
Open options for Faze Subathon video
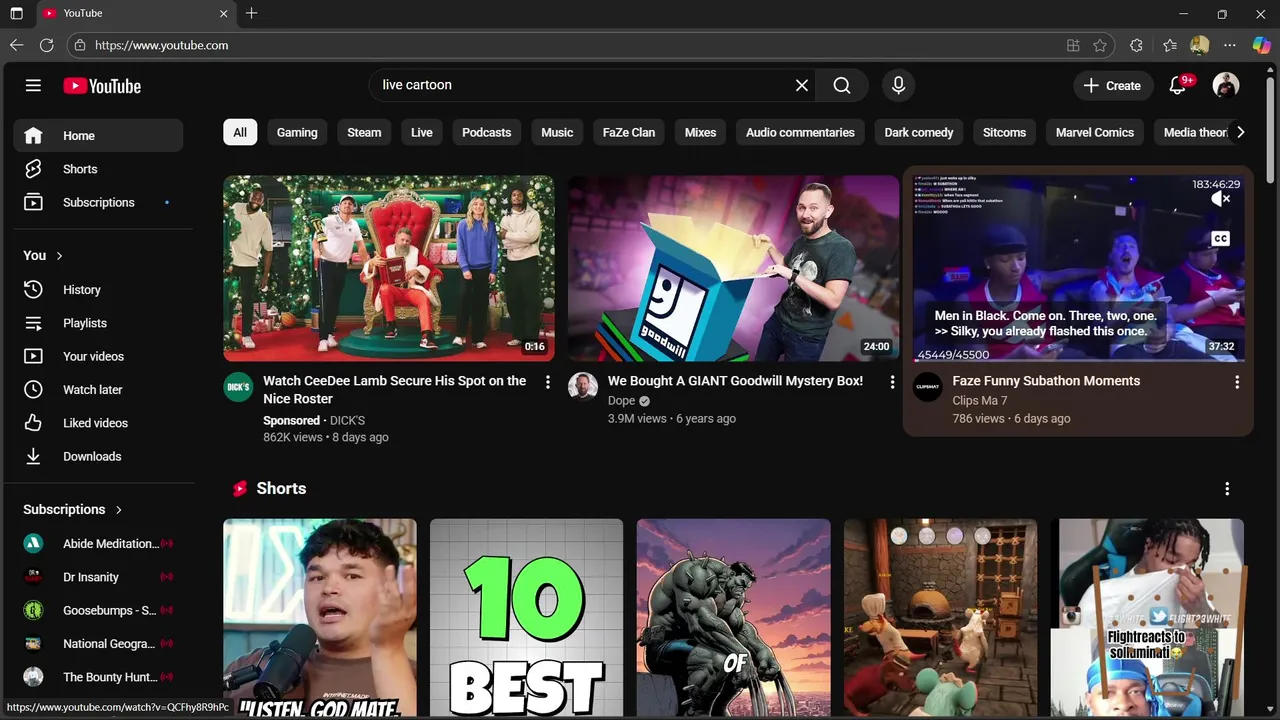coord(1237,382)
